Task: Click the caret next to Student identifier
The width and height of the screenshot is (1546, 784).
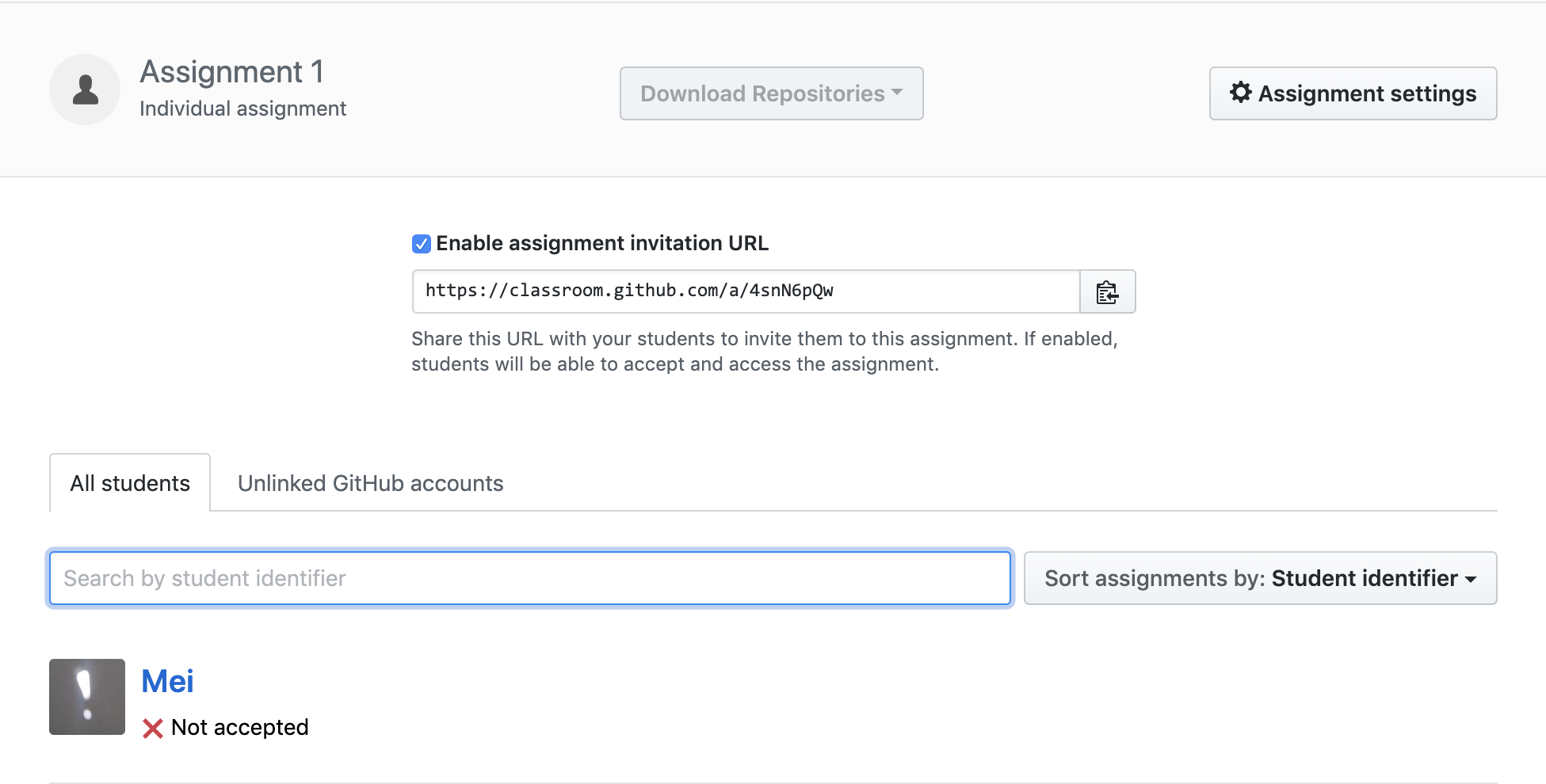Action: click(1471, 580)
